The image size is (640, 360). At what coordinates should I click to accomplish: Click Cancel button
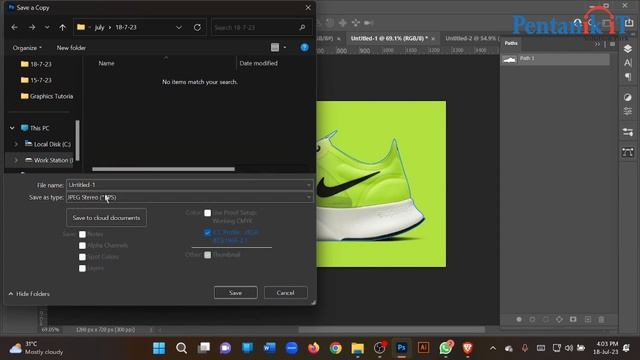[x=285, y=293]
